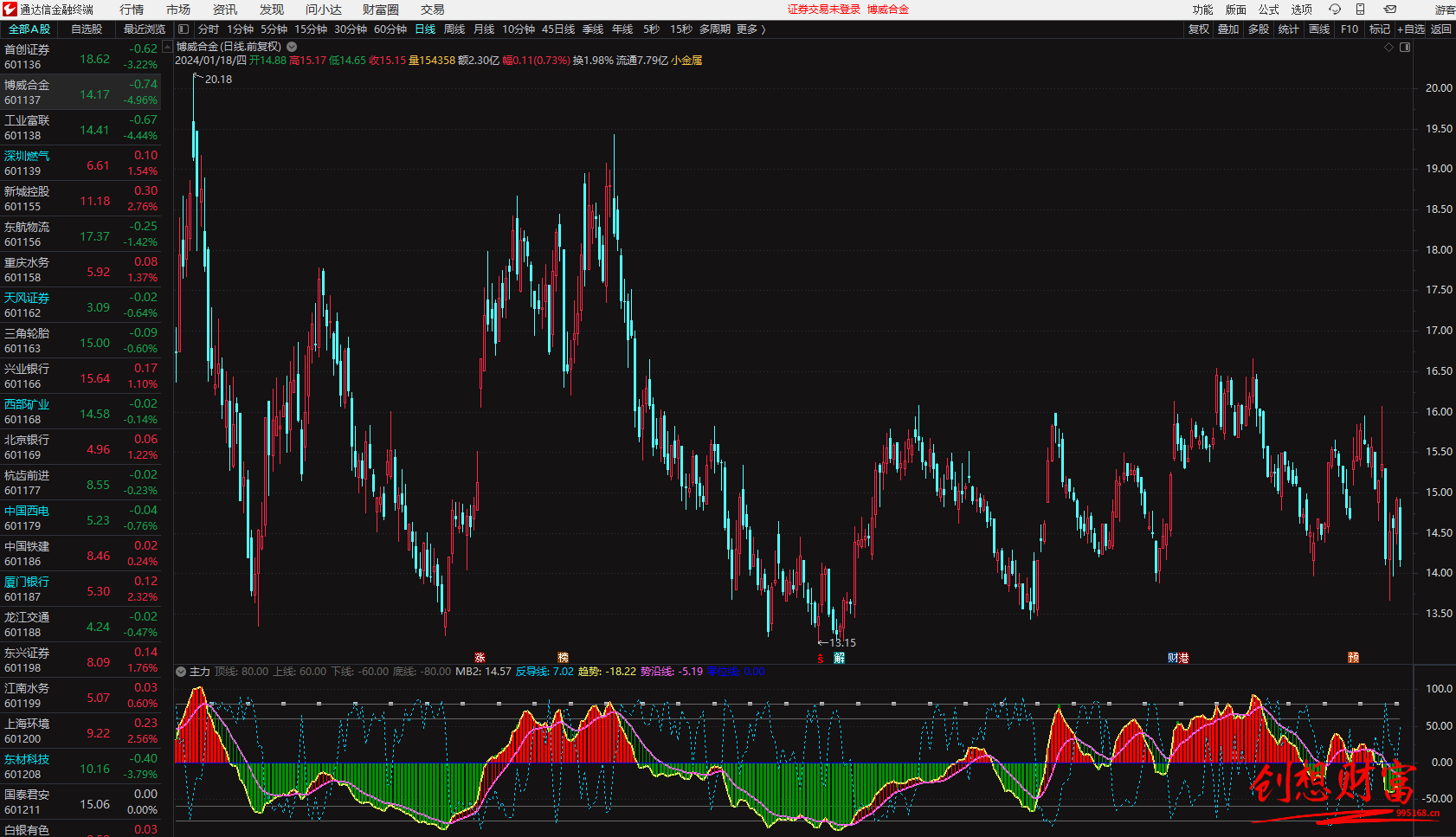Open the 公式 menu

click(1269, 10)
